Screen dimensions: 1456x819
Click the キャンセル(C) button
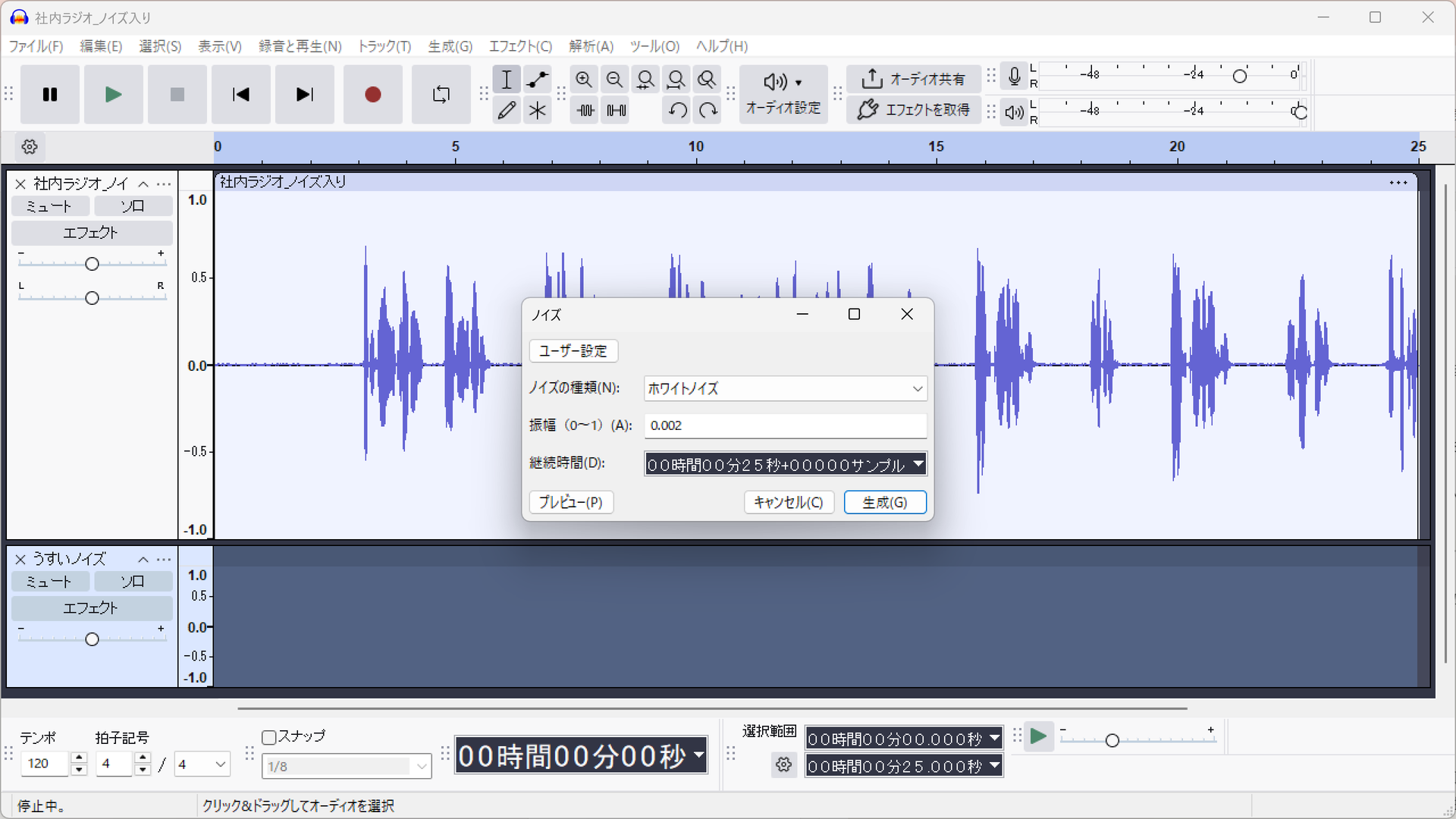789,502
